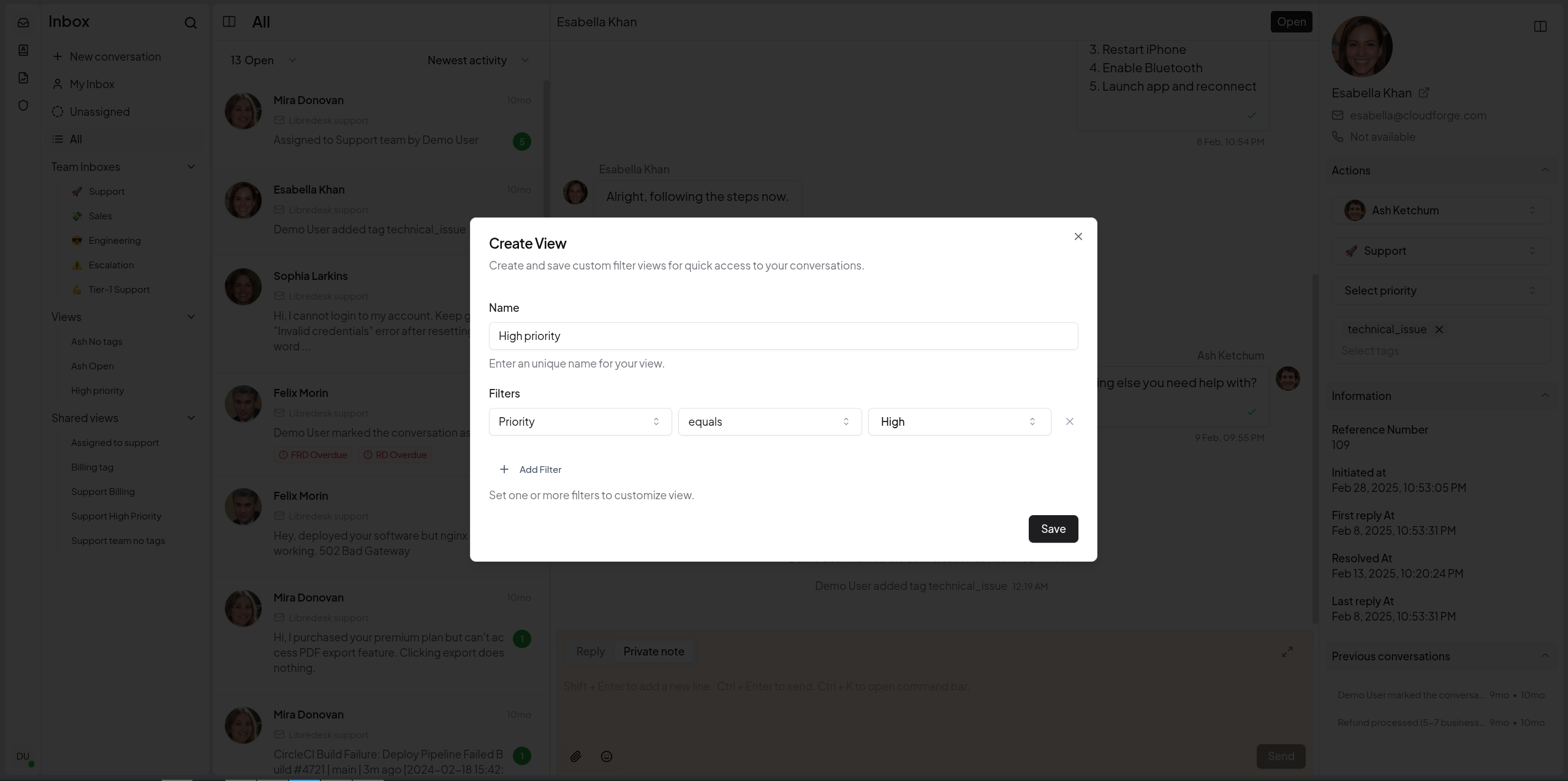Viewport: 1568px width, 781px height.
Task: Click the attachment paperclip icon
Action: (575, 756)
